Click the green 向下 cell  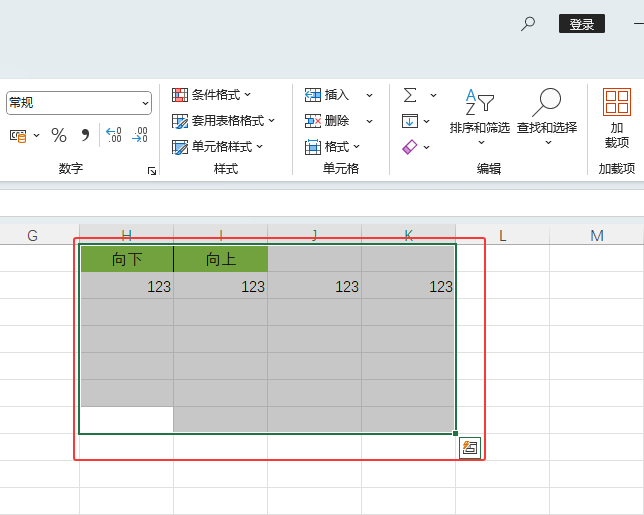tap(126, 259)
